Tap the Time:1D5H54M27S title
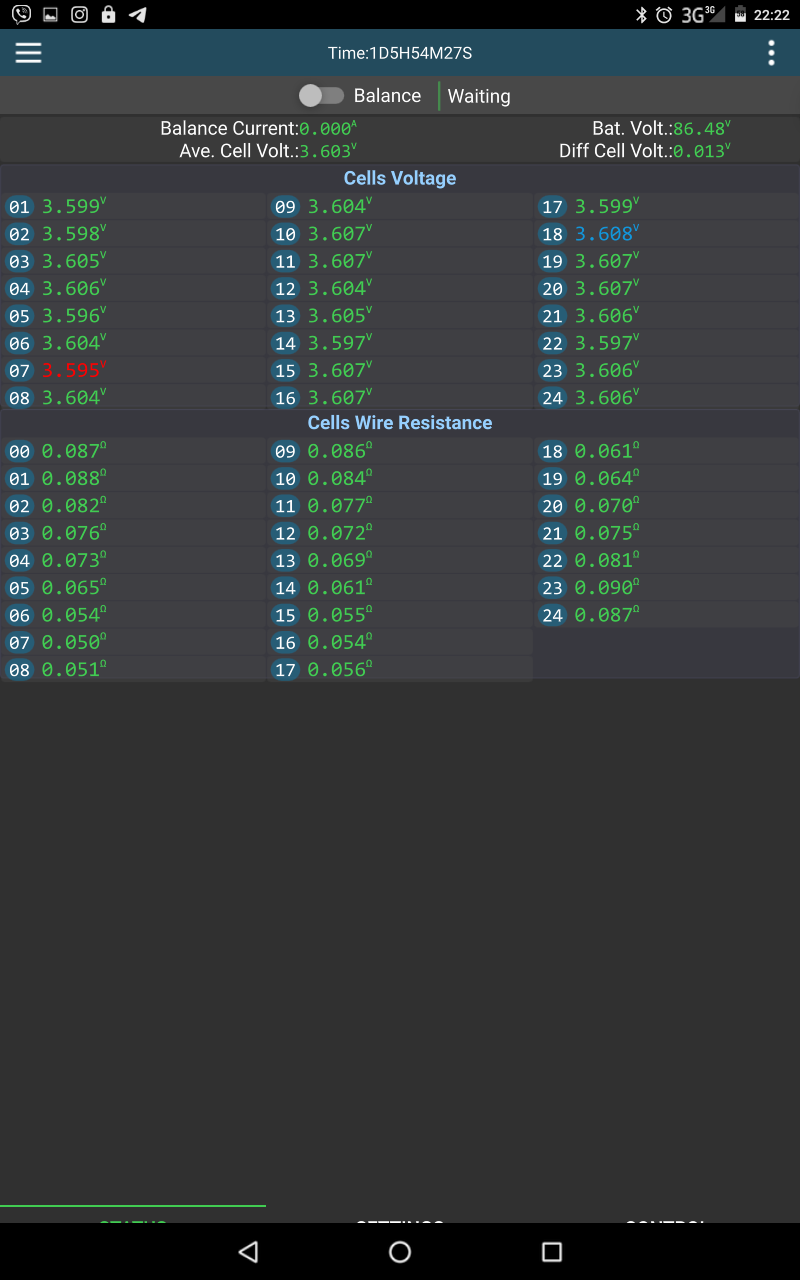Viewport: 800px width, 1280px height. [x=400, y=53]
